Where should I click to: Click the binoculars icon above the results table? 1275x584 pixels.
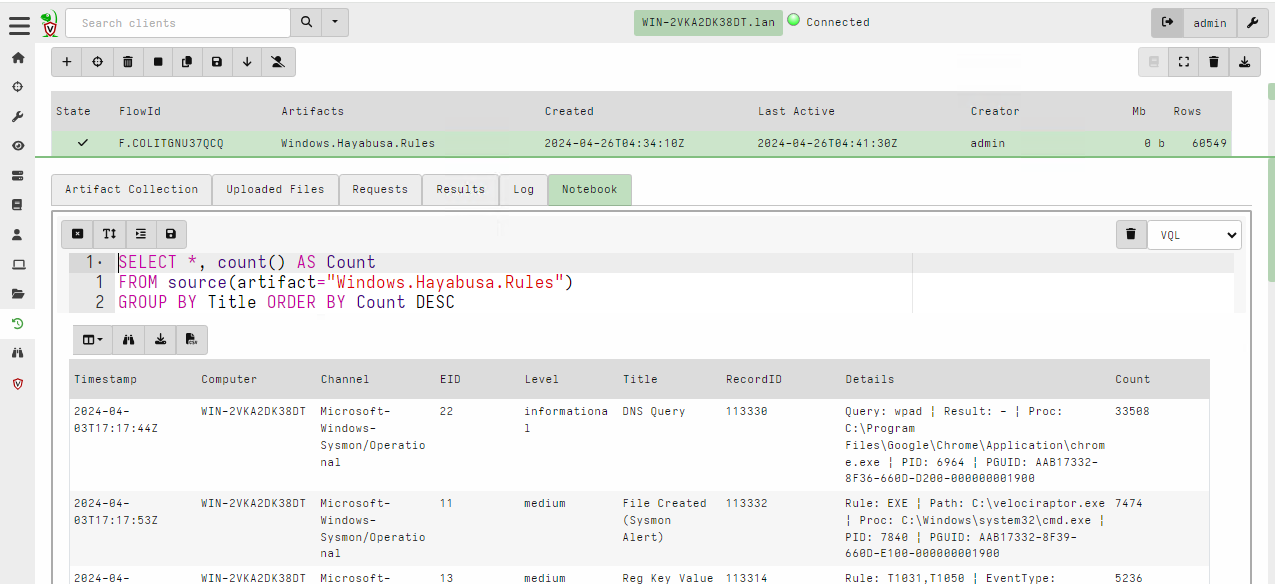point(129,340)
